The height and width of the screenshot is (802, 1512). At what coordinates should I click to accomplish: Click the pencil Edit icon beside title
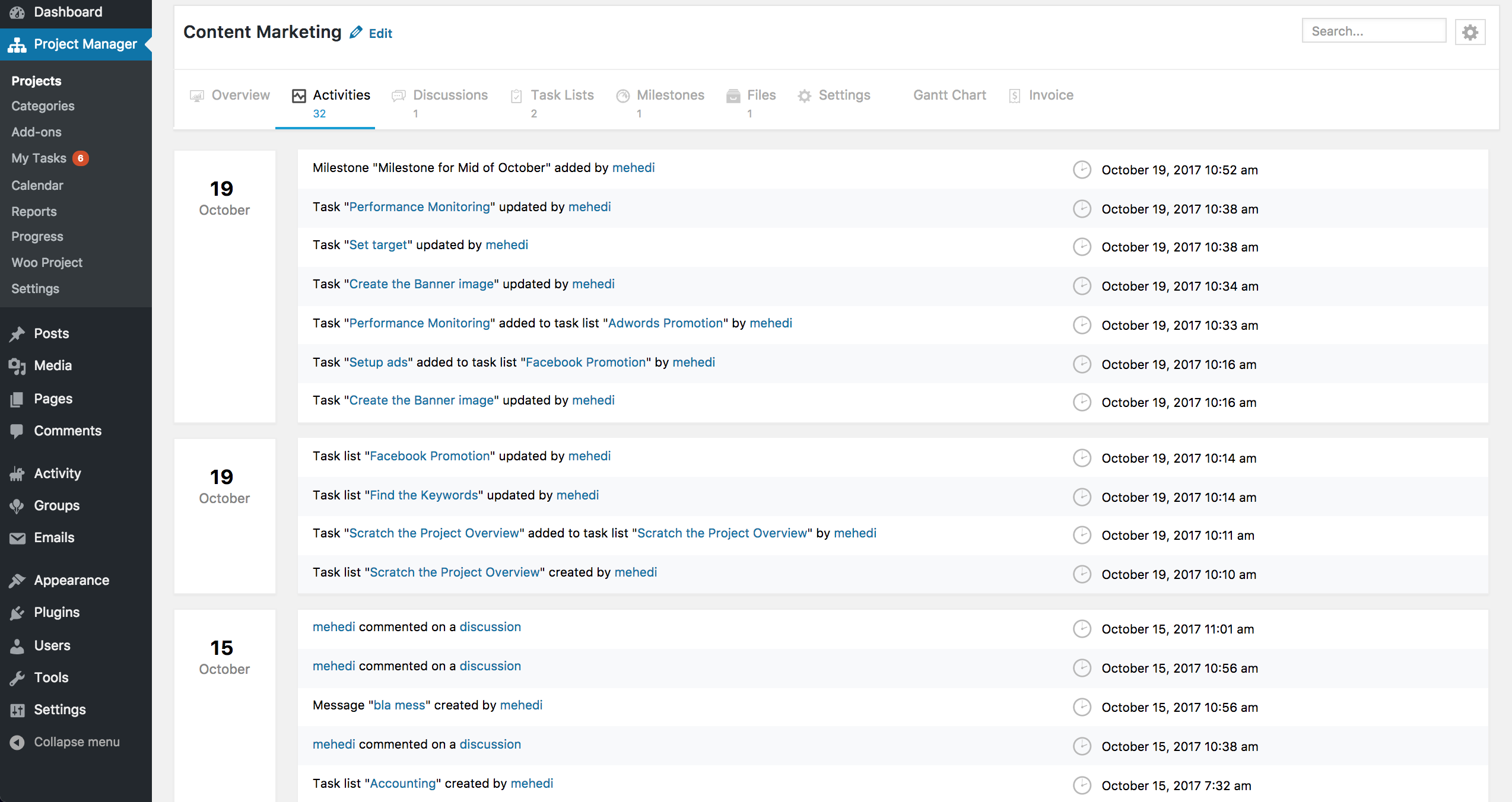point(355,33)
